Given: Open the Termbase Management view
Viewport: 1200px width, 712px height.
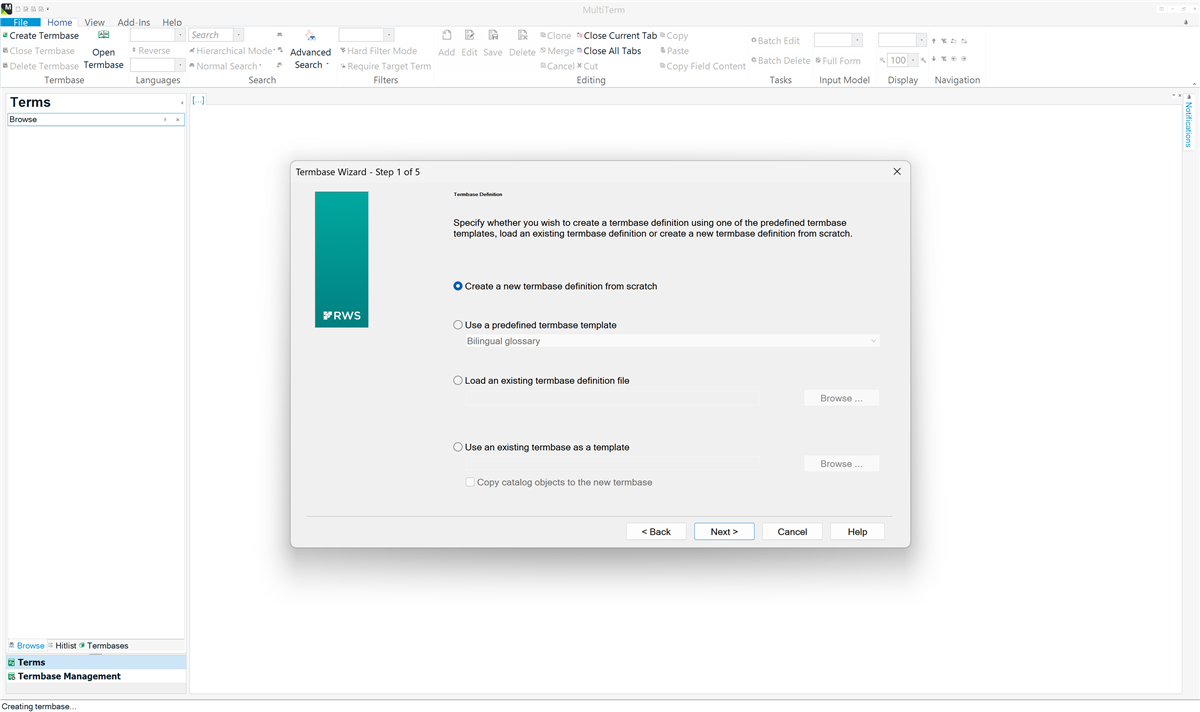Looking at the screenshot, I should pos(96,676).
